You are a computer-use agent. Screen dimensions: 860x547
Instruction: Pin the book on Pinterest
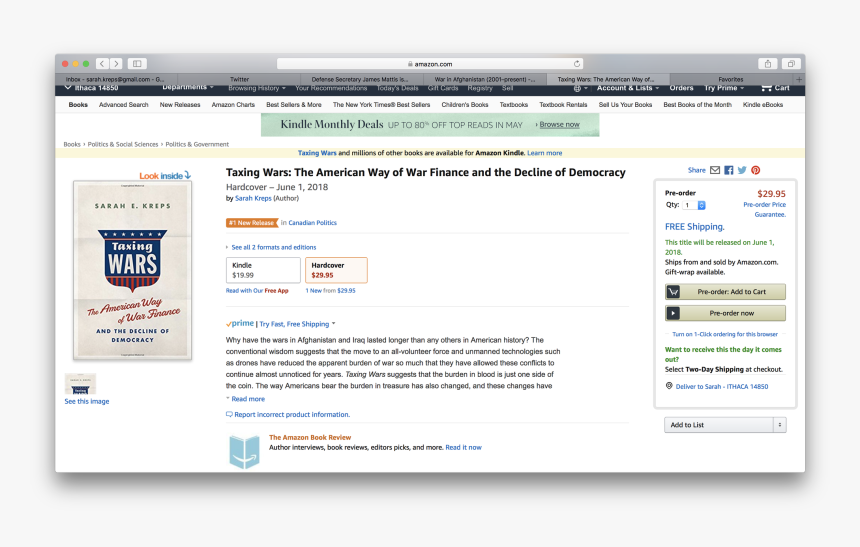[756, 170]
